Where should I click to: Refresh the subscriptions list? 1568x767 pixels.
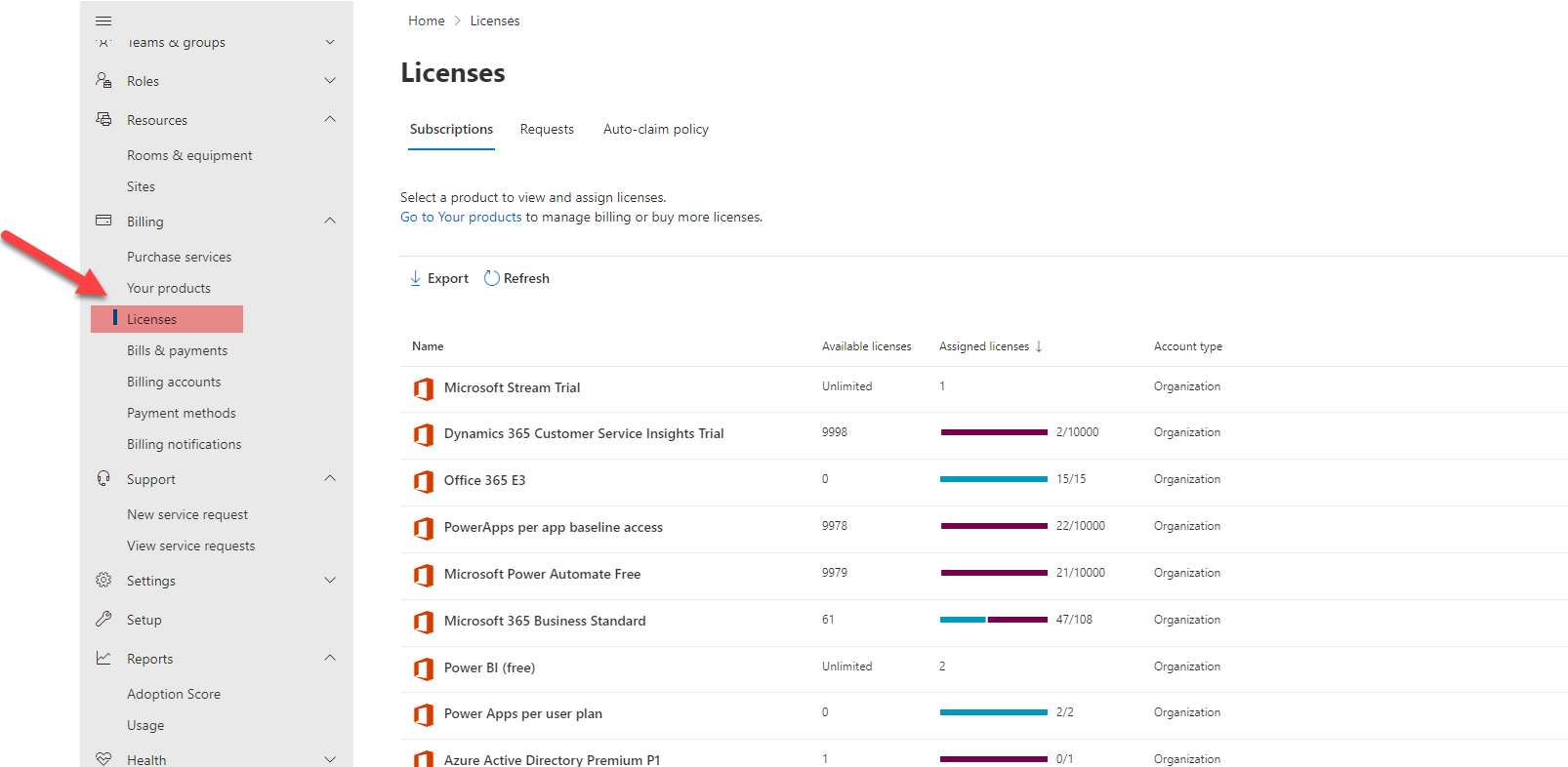pos(517,278)
